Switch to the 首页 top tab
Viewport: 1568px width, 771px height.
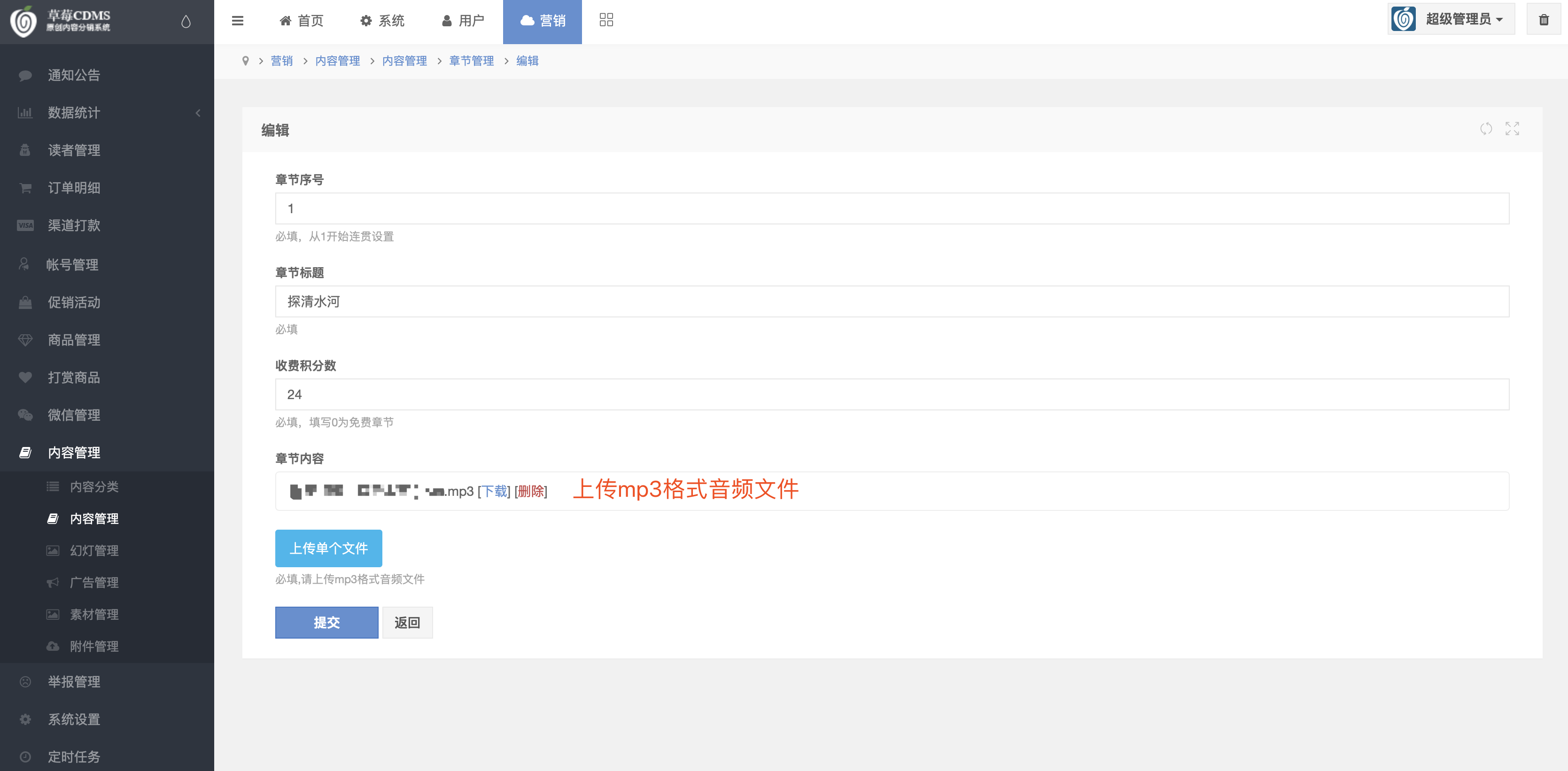pyautogui.click(x=301, y=21)
